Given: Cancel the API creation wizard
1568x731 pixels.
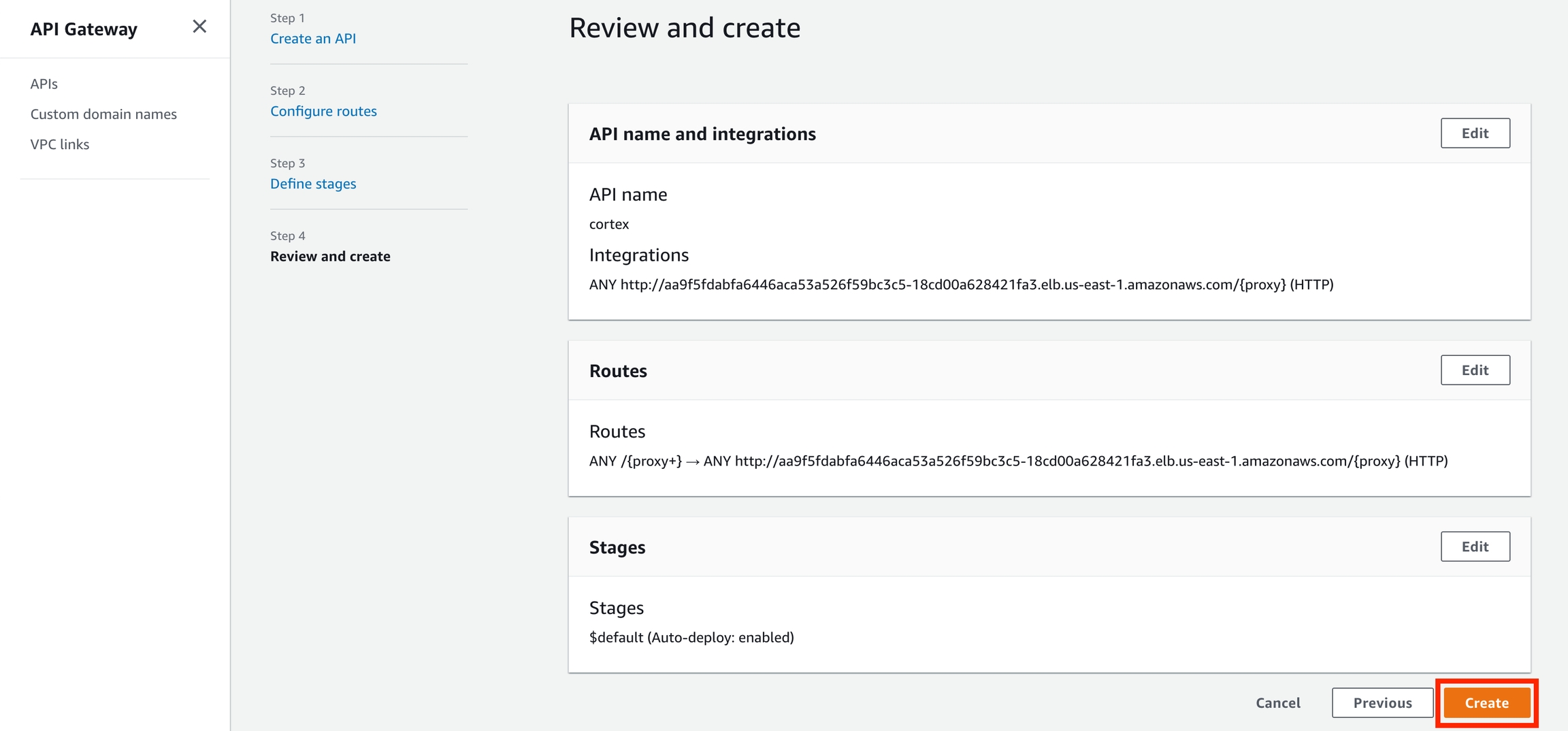Looking at the screenshot, I should coord(1277,703).
